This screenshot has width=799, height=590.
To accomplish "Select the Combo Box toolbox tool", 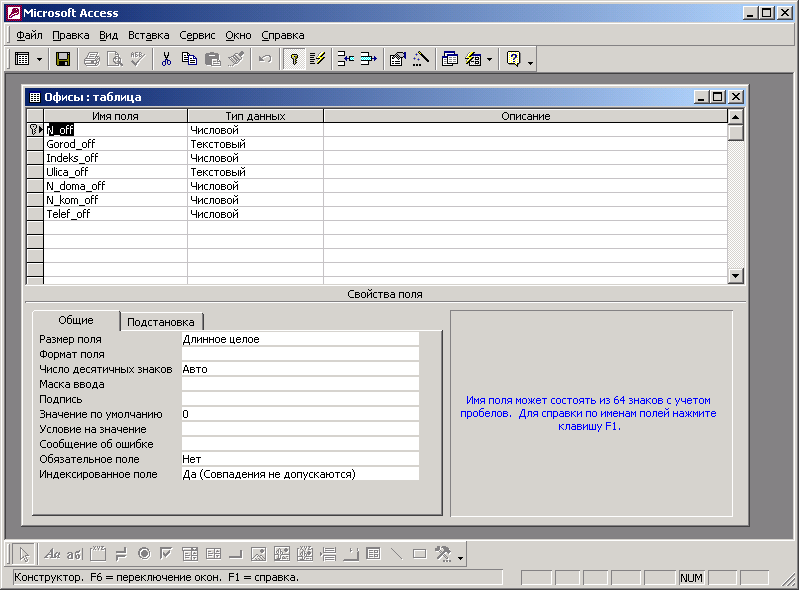I will pos(190,554).
